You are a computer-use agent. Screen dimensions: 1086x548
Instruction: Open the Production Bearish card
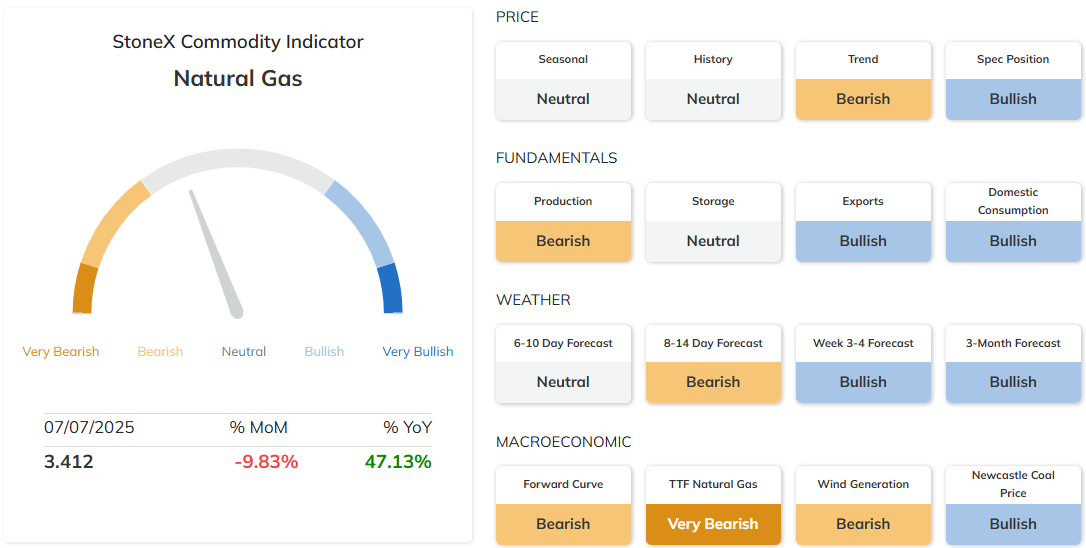[563, 222]
